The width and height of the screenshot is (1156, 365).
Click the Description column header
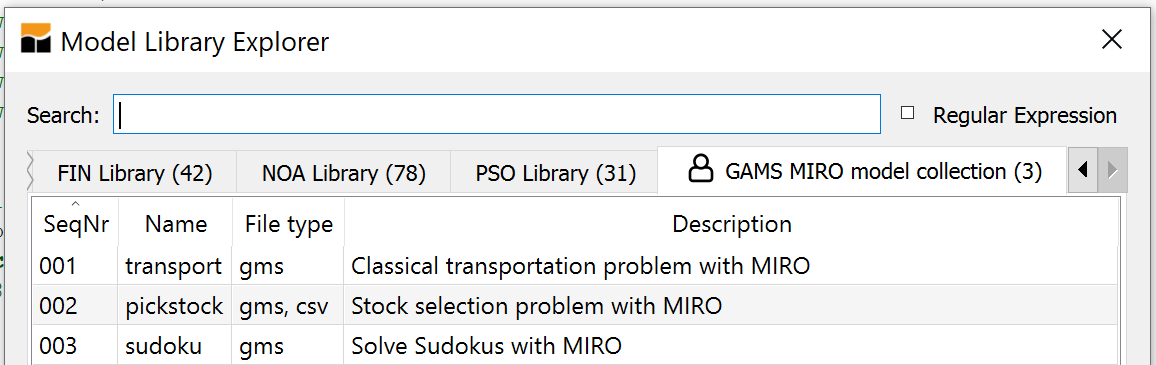tap(731, 223)
